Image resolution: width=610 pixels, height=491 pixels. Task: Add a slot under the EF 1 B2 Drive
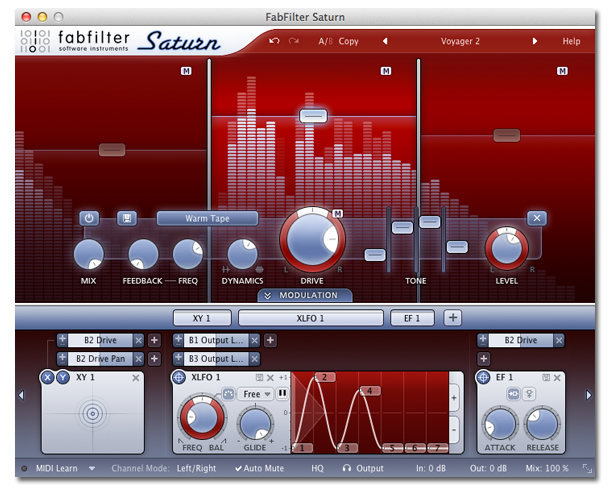[484, 359]
